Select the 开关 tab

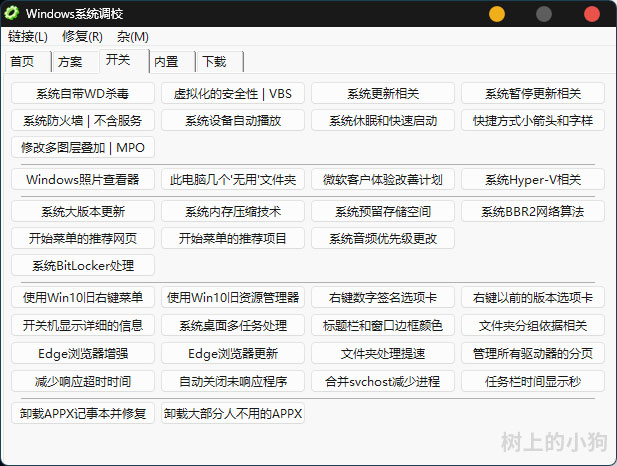[x=124, y=61]
